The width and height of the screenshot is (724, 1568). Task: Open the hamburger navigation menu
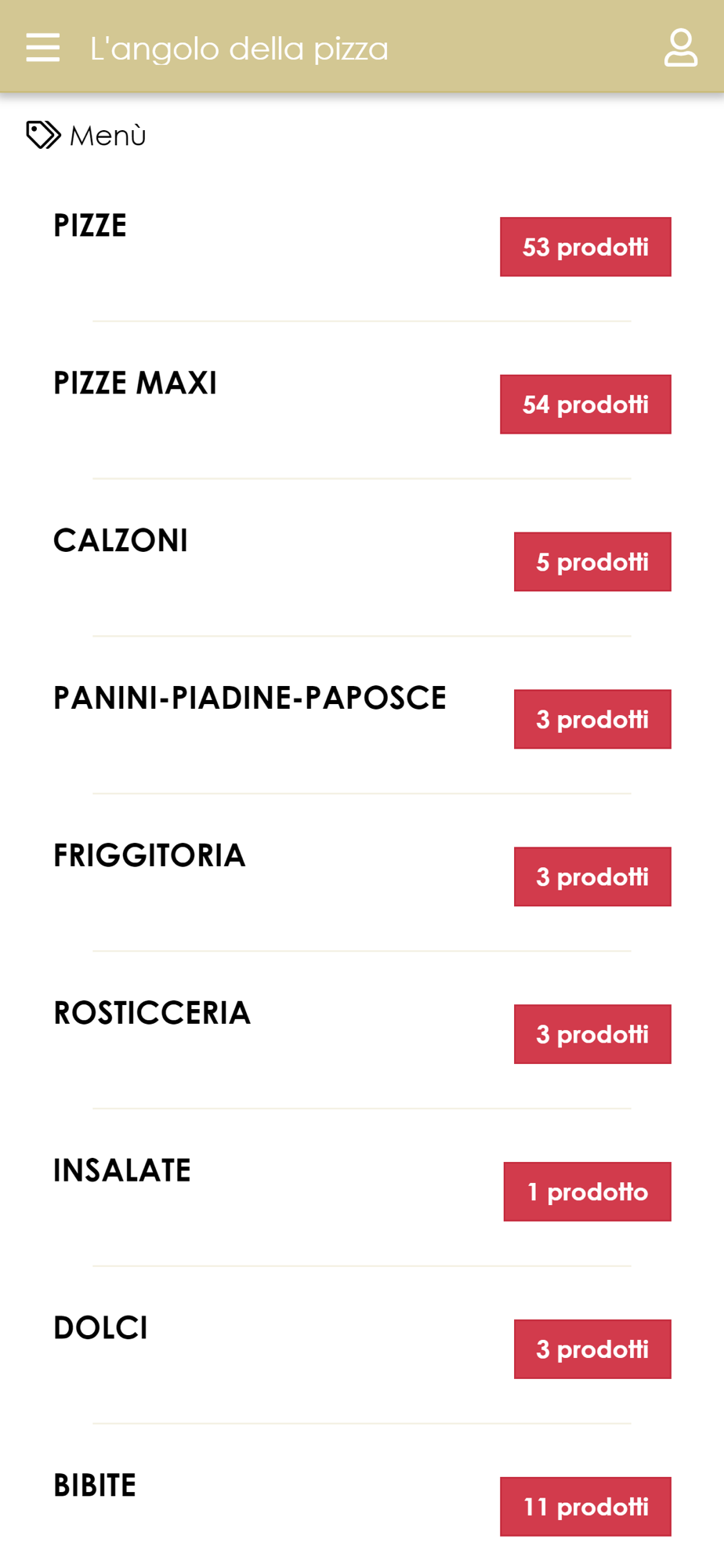(x=42, y=47)
